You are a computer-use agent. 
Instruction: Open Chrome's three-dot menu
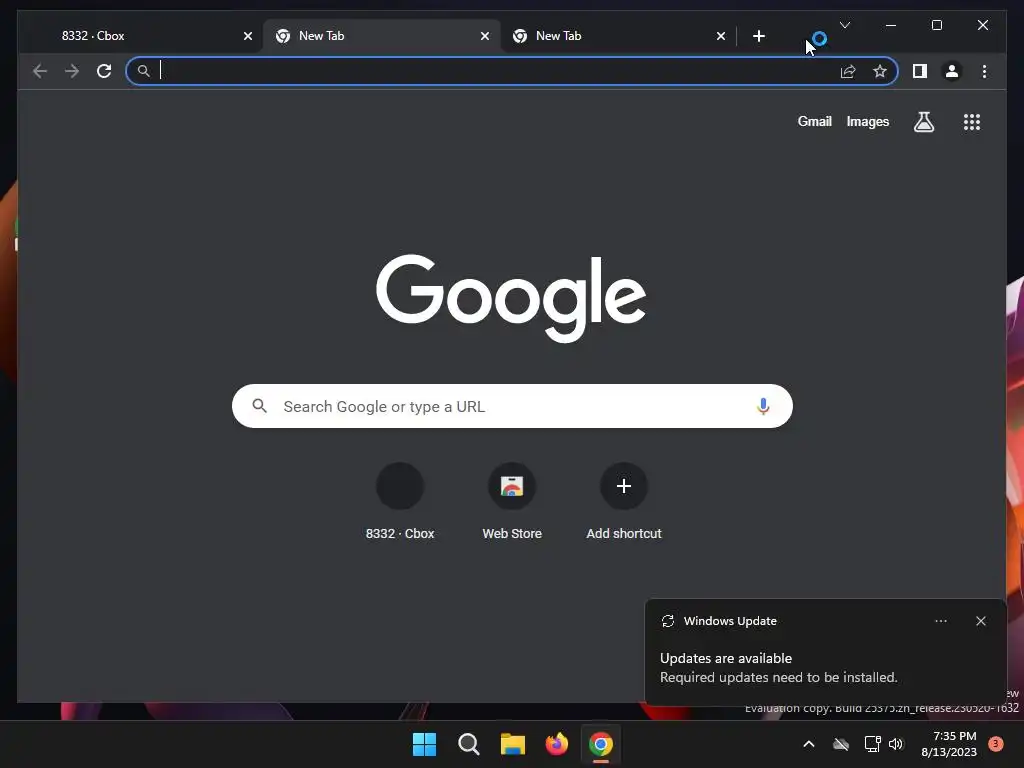tap(984, 71)
